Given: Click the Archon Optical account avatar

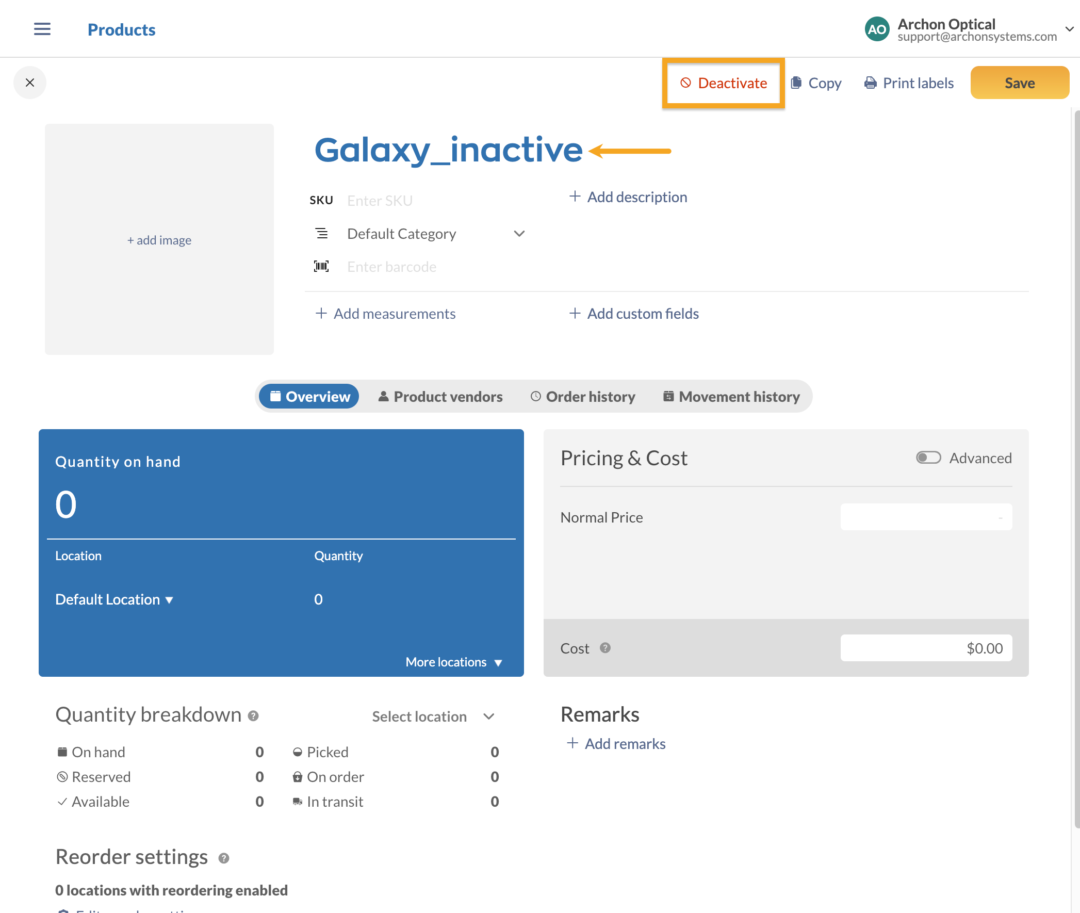Looking at the screenshot, I should (x=877, y=29).
